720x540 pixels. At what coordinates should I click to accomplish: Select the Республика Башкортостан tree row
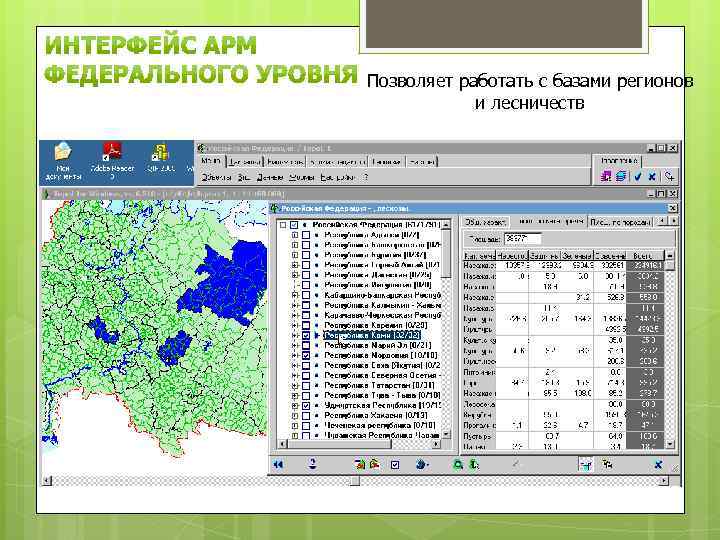(x=382, y=245)
